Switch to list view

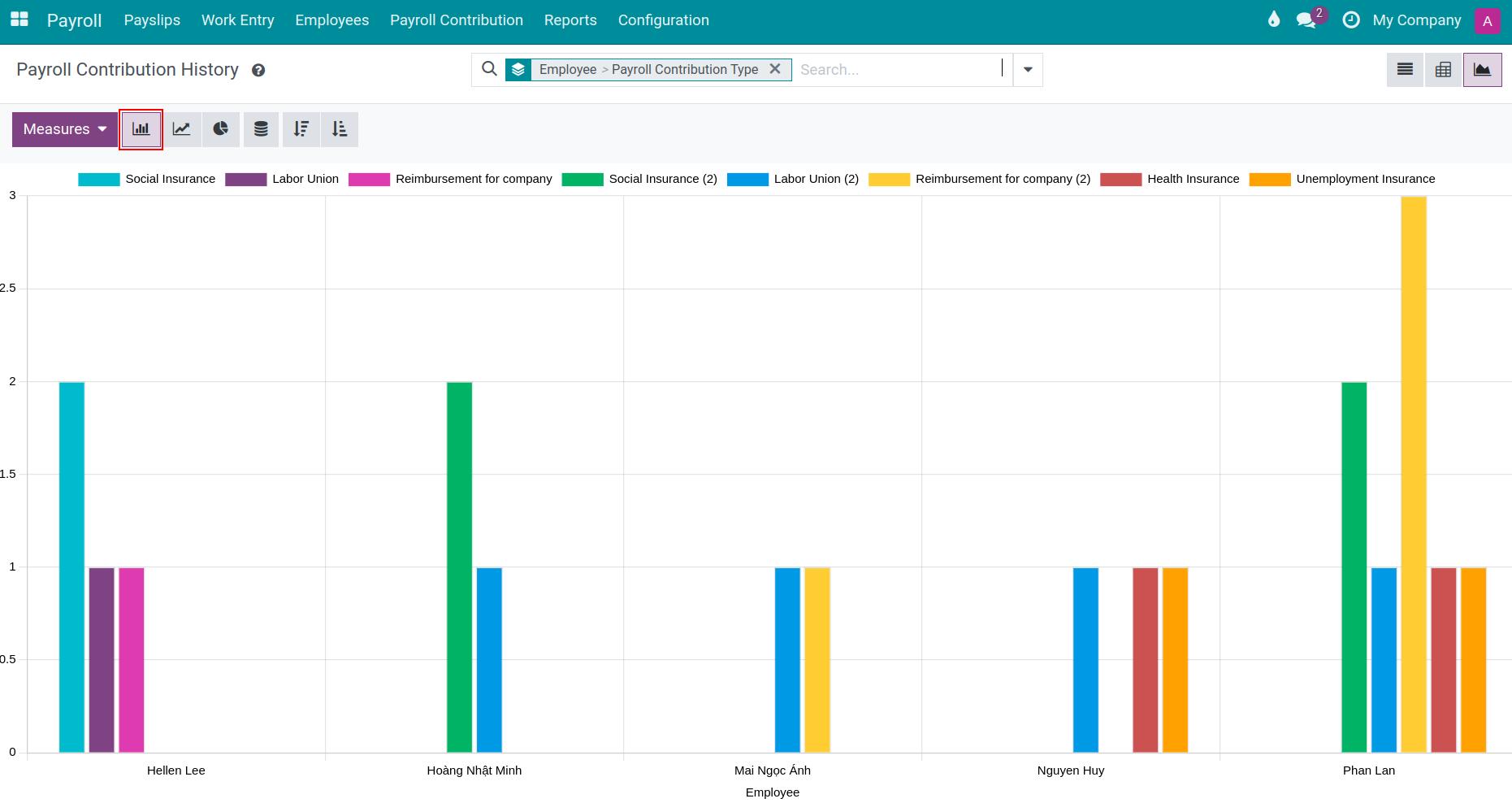(1404, 69)
